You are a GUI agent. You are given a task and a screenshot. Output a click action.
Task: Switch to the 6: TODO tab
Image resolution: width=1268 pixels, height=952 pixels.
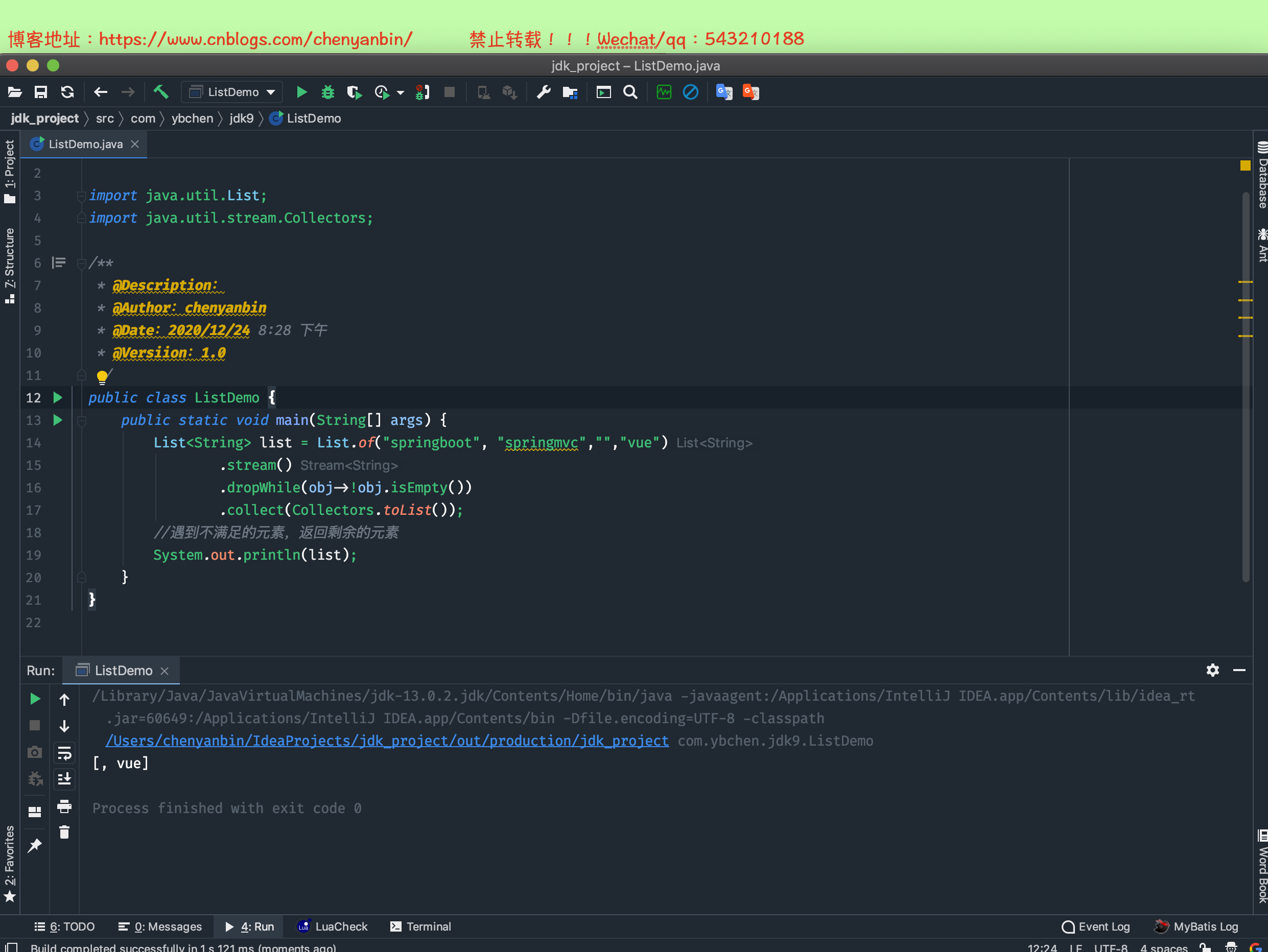(65, 926)
